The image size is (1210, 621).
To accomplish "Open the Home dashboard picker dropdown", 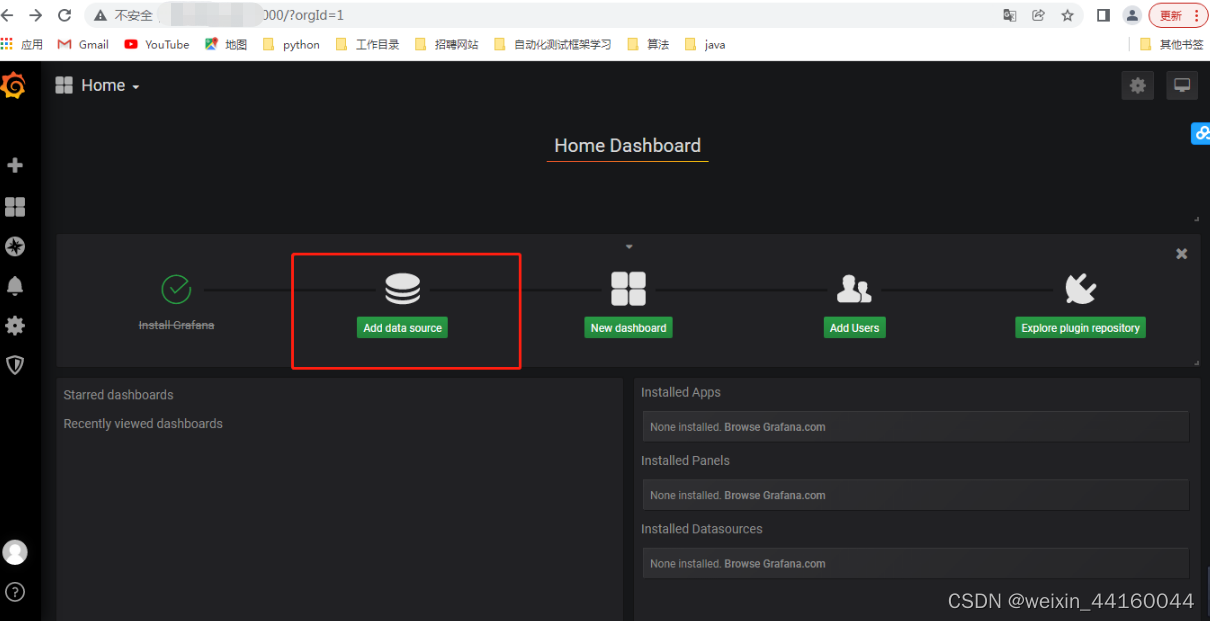I will click(x=97, y=86).
